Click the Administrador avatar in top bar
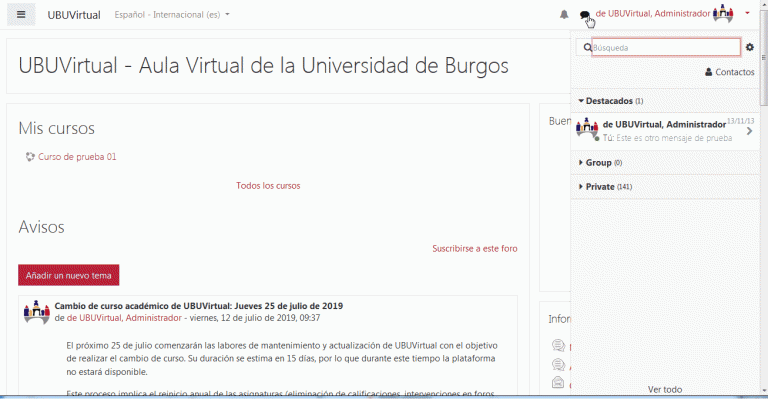 (x=723, y=14)
